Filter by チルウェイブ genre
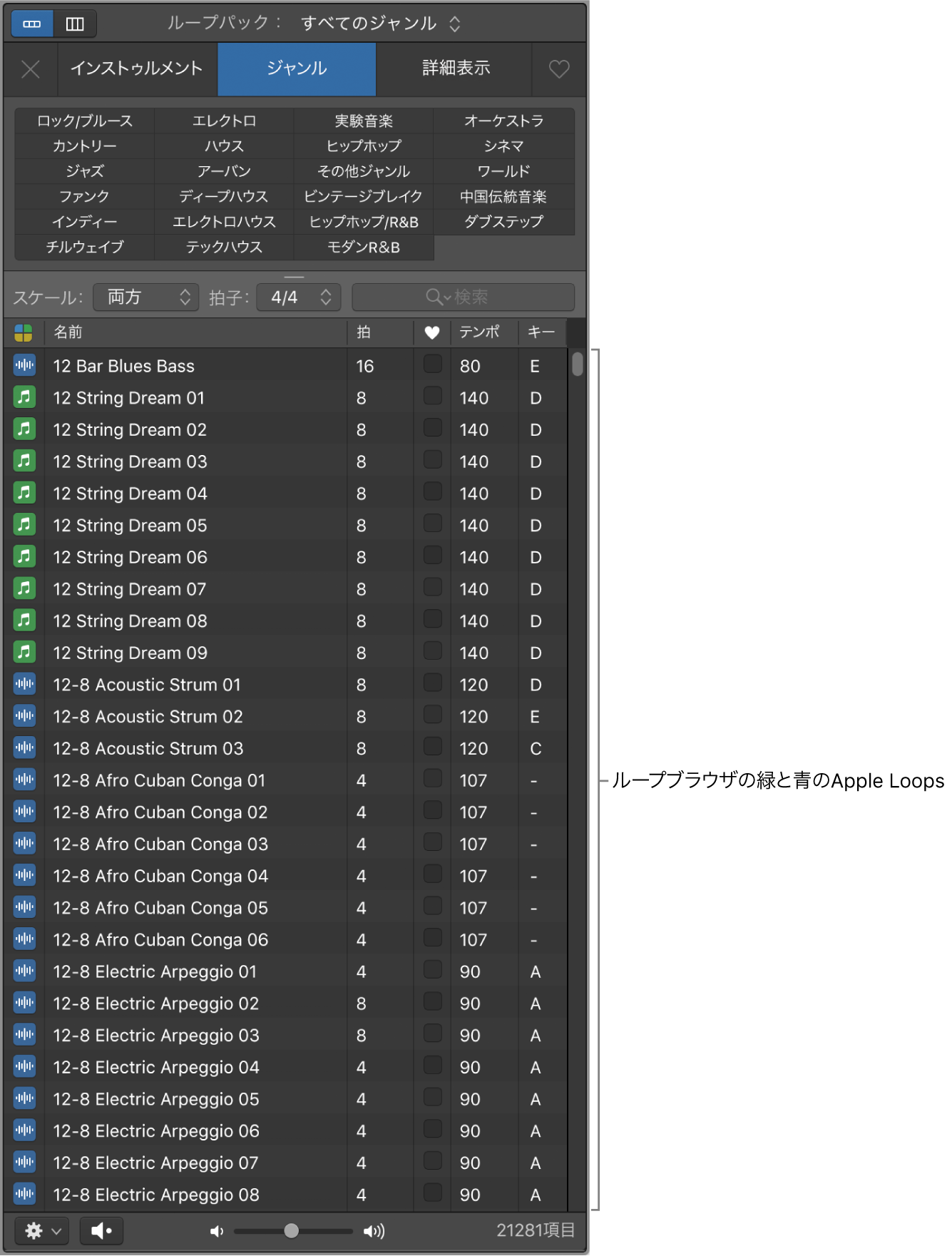Screen dimensions: 952x1256 [x=85, y=247]
